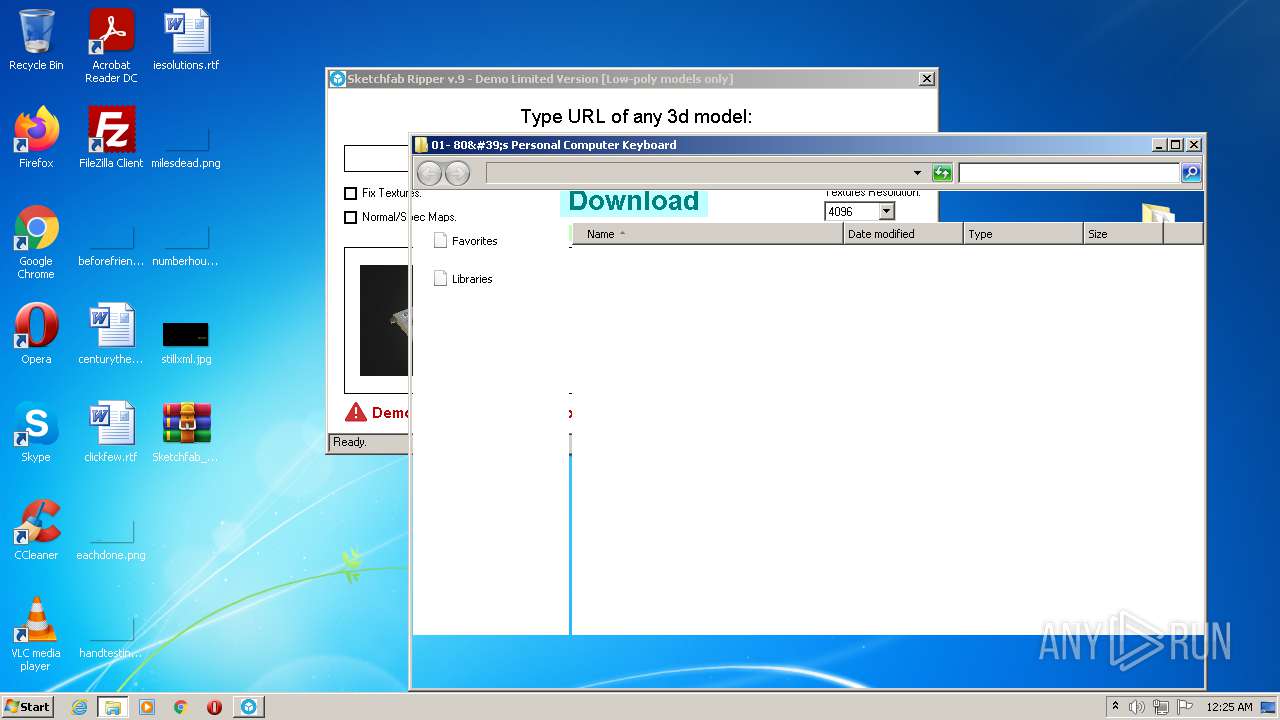Expand address bar history dropdown
Screen dimensions: 1280x720
click(x=917, y=173)
